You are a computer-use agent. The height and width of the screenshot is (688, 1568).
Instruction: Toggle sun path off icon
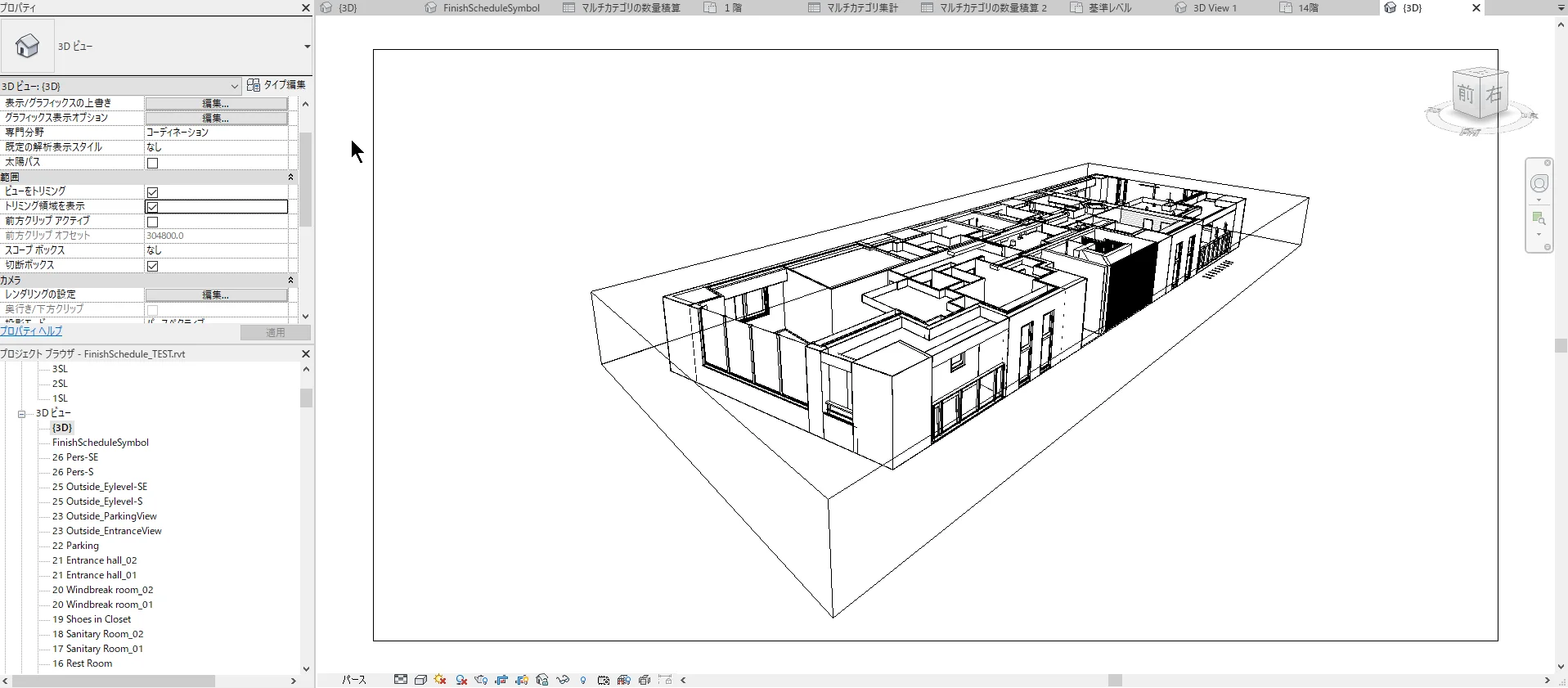(x=440, y=680)
